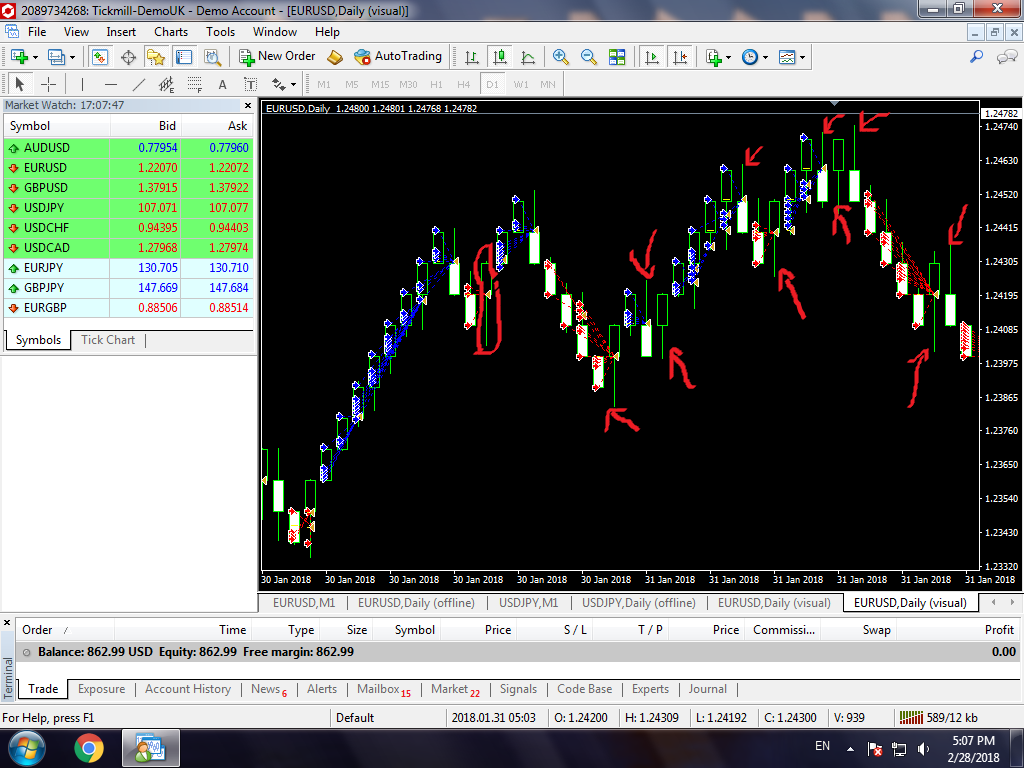Select the USDJPY,M1 chart tab
1024x768 pixels.
(x=528, y=603)
